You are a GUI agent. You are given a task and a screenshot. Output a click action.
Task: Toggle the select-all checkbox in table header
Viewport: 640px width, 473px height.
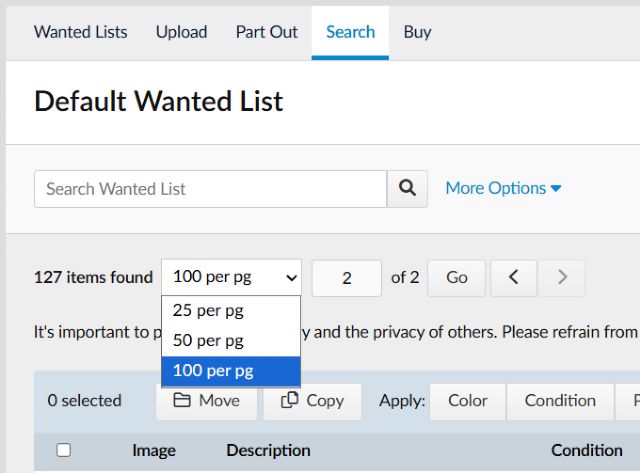click(64, 450)
